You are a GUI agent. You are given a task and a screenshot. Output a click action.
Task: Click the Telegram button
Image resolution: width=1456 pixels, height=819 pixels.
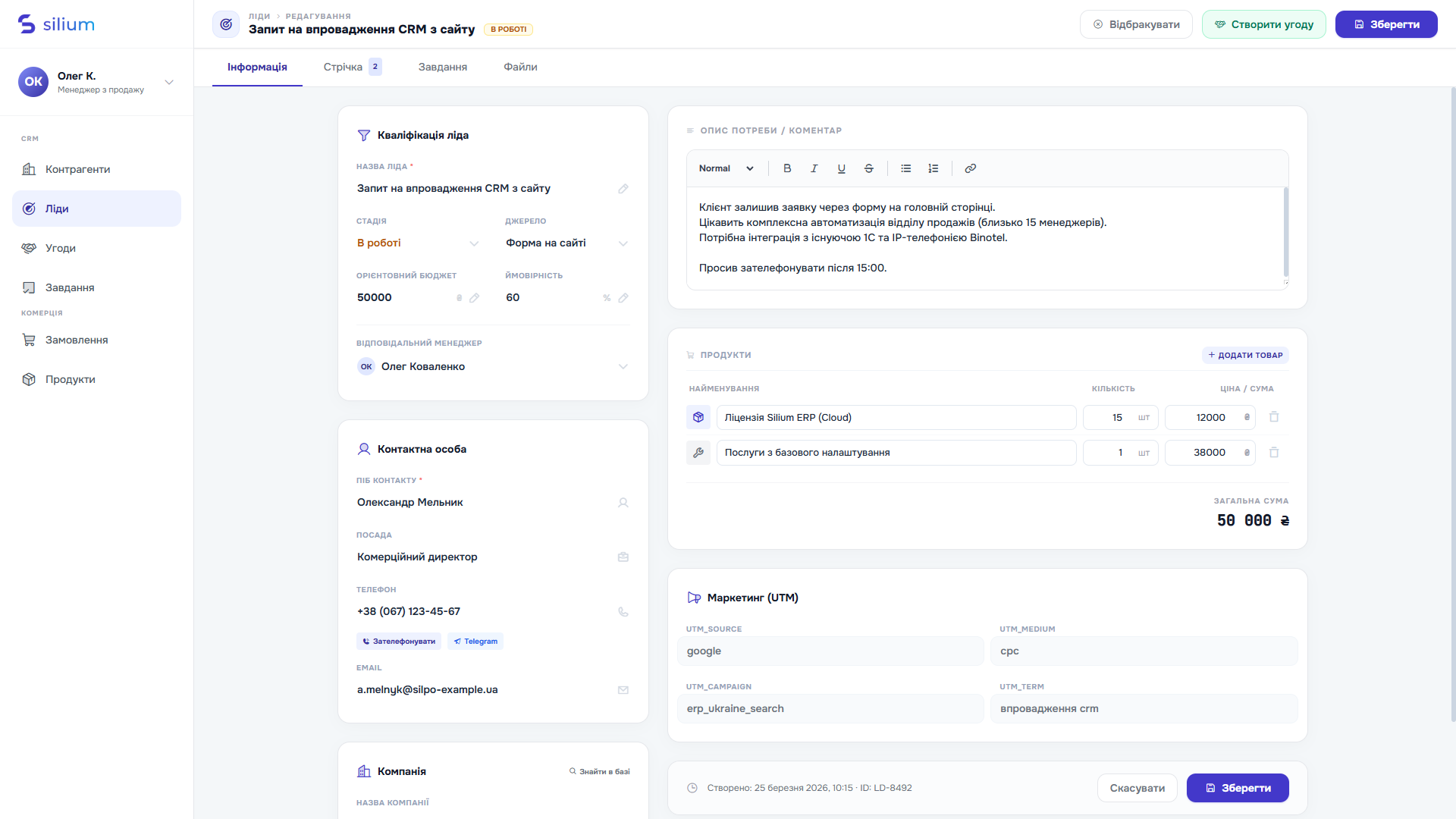(475, 642)
